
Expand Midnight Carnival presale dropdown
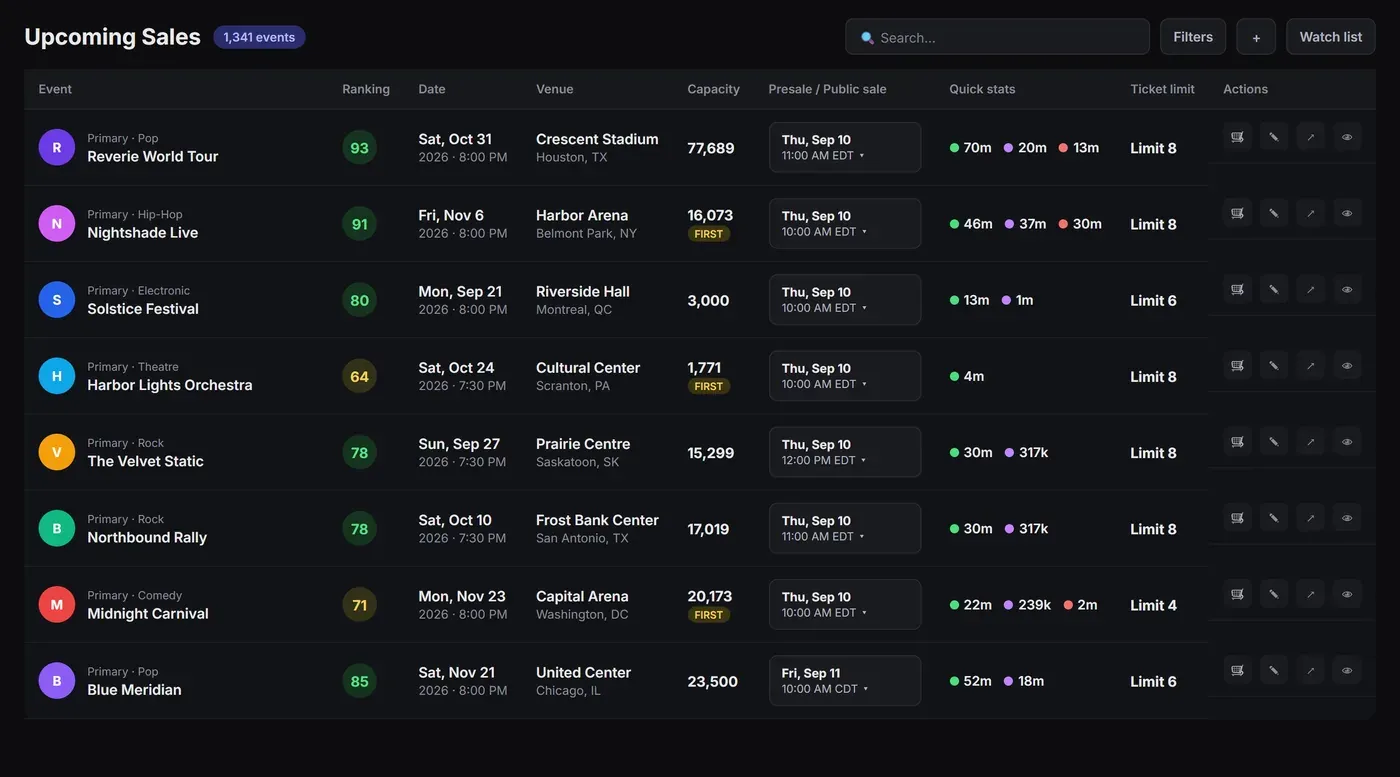(x=845, y=604)
